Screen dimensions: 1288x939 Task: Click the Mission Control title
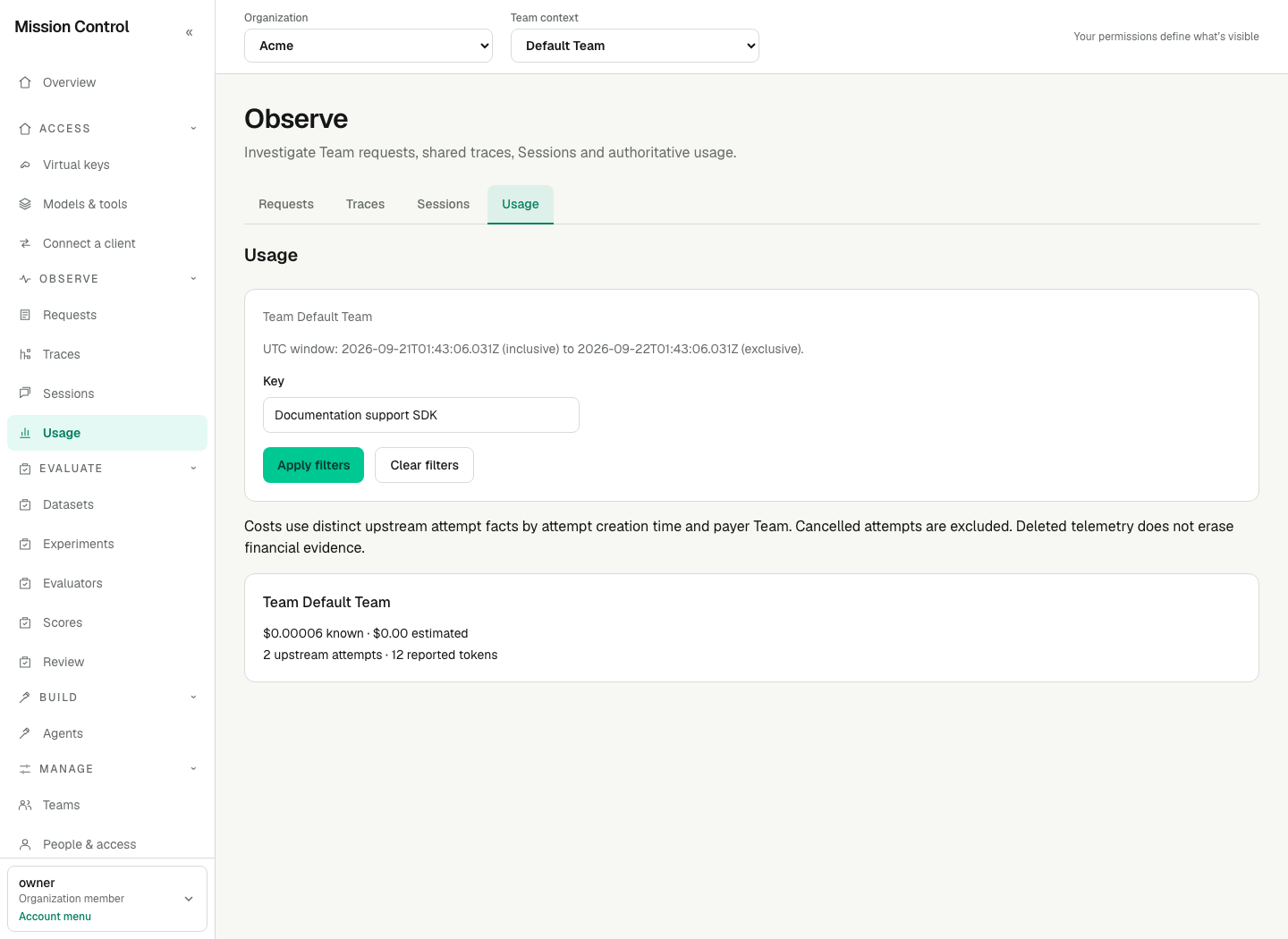tap(72, 27)
